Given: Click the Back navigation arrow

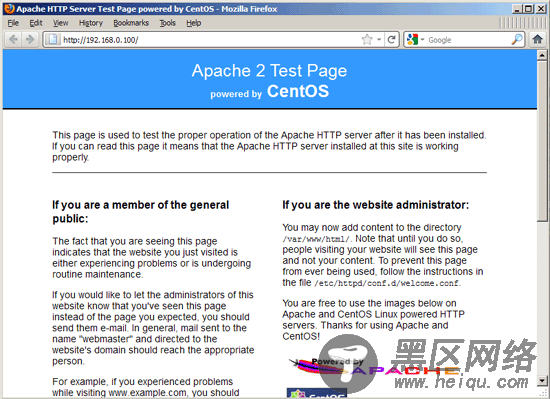Looking at the screenshot, I should tap(13, 39).
